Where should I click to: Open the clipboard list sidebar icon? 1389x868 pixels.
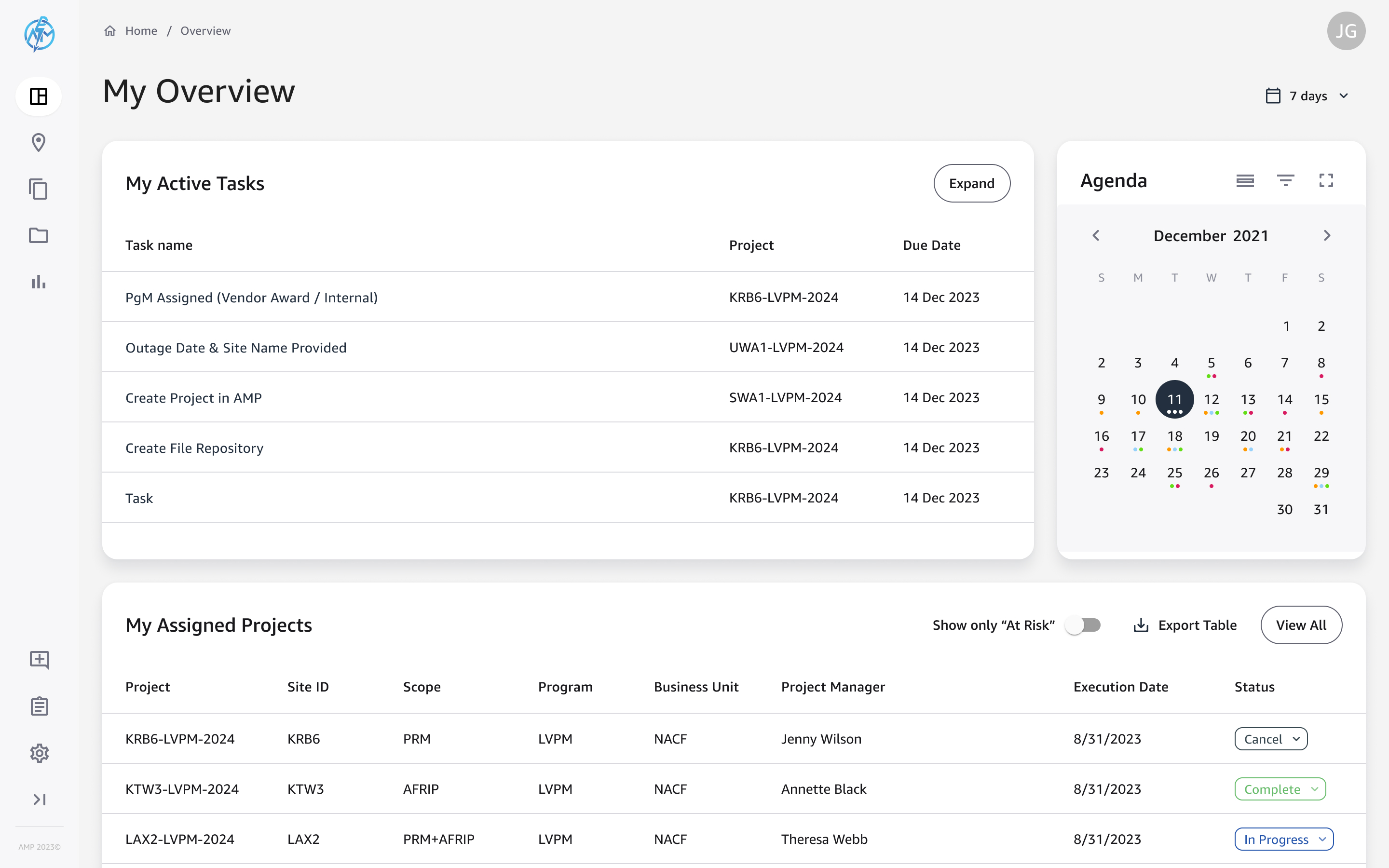39,706
